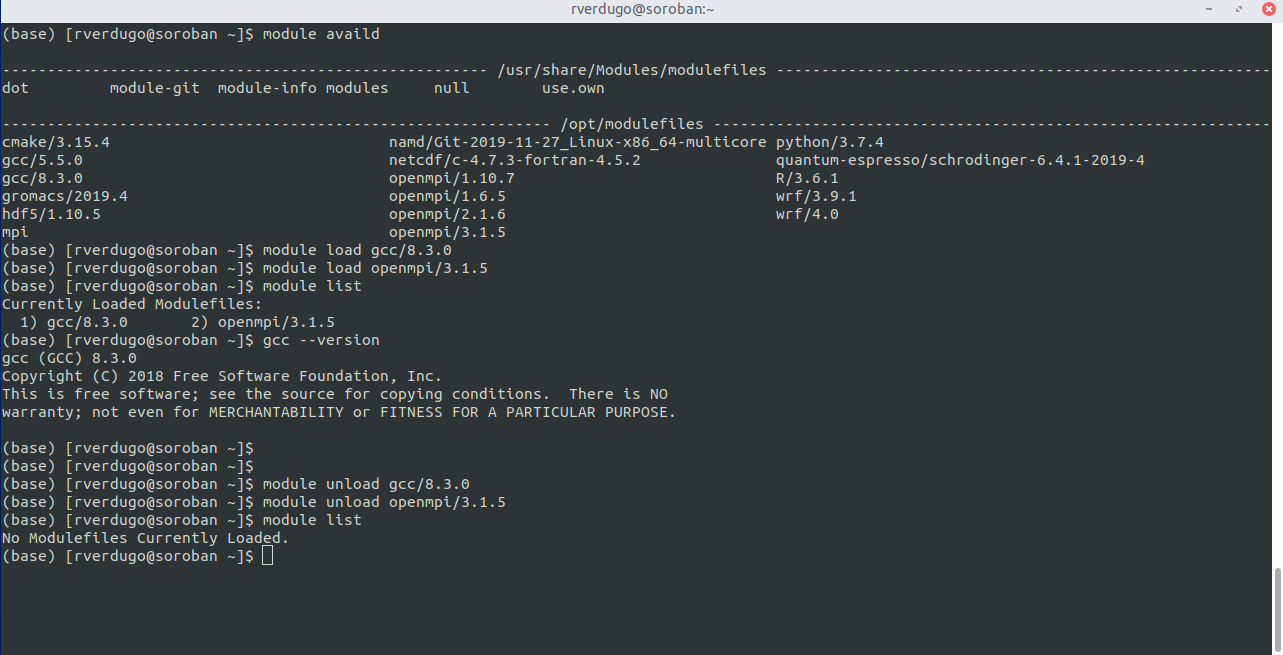Click the R/3.6.1 module entry
The width and height of the screenshot is (1283, 655).
coord(807,177)
